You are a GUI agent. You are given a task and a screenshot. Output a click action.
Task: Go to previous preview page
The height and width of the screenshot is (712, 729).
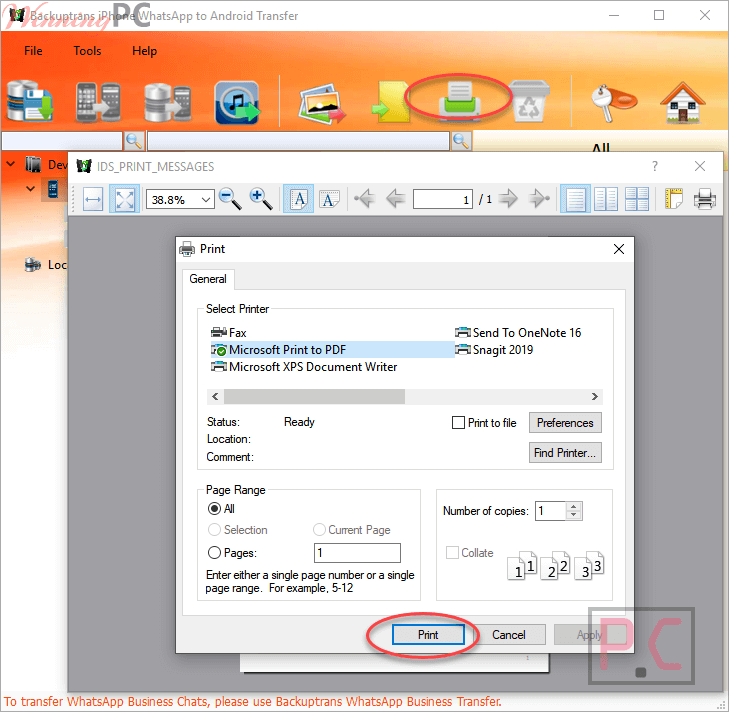(396, 199)
